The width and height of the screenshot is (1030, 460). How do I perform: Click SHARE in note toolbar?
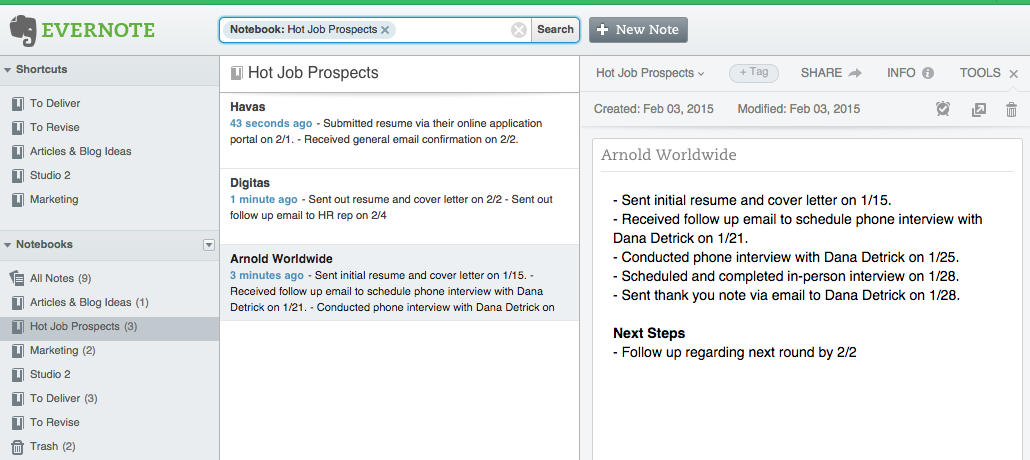pos(821,73)
